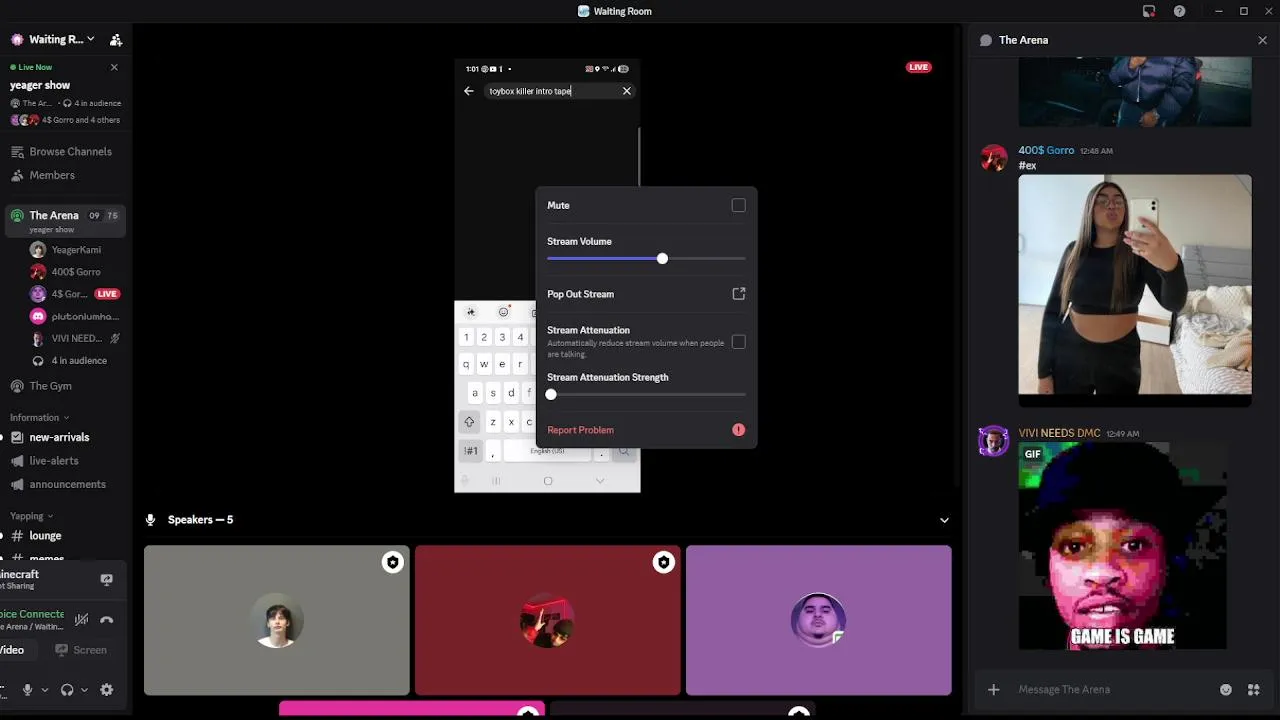Select the gray speaker tile
This screenshot has width=1280, height=720.
277,620
